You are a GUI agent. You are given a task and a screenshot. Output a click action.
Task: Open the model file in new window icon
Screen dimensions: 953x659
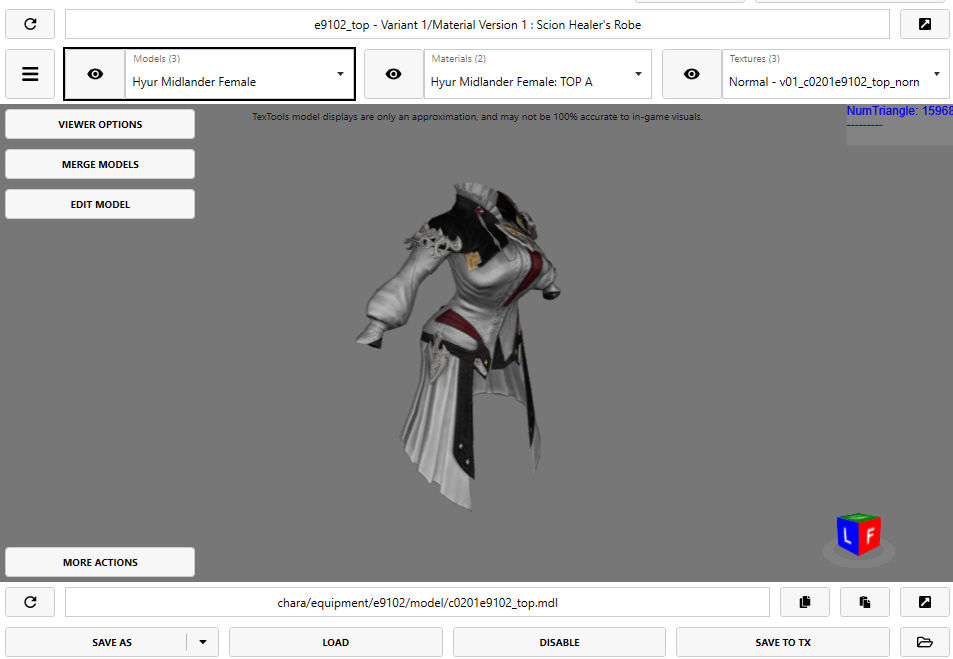(924, 602)
